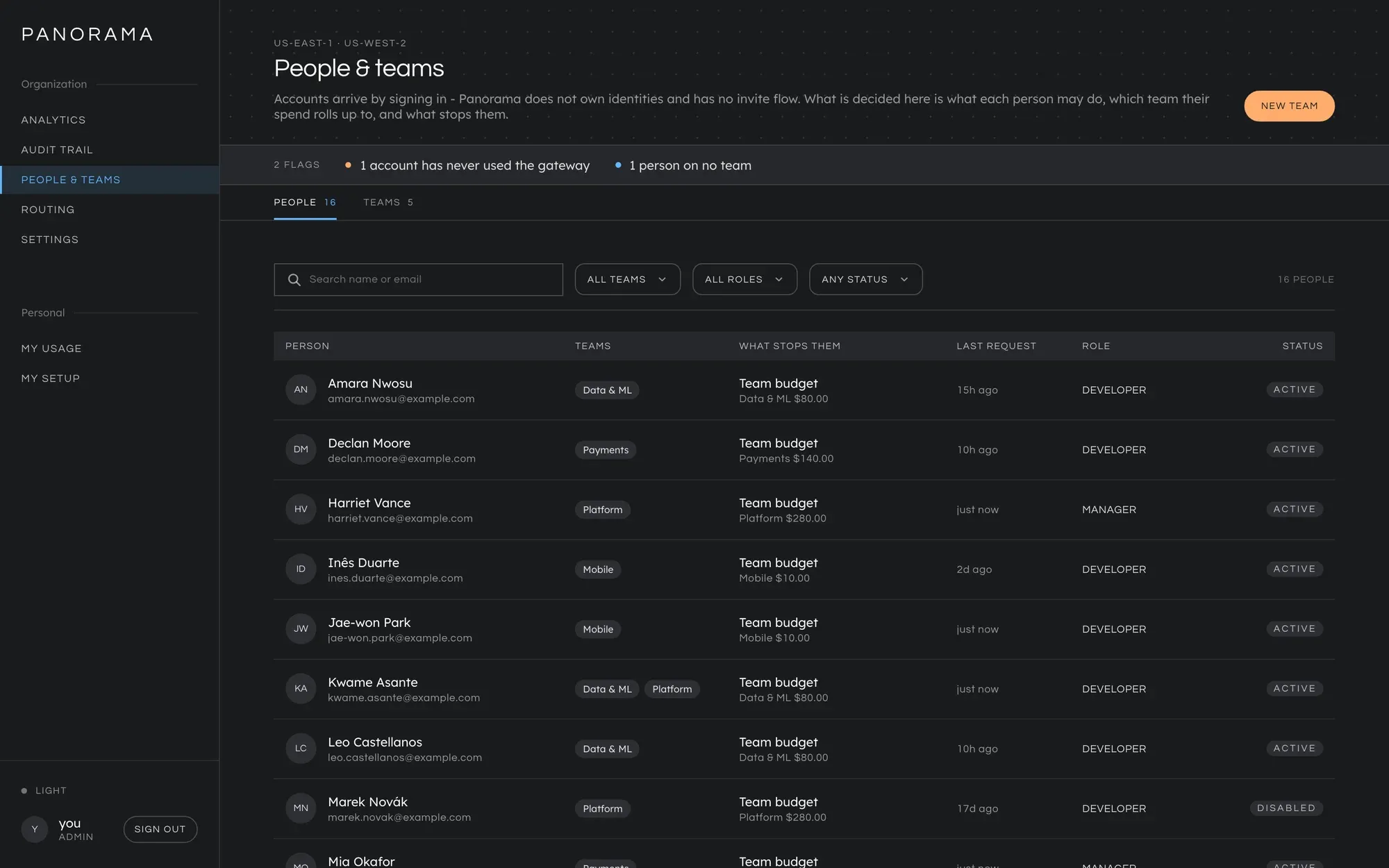Viewport: 1389px width, 868px height.
Task: Click leo.castellanos@example.com email
Action: point(405,758)
